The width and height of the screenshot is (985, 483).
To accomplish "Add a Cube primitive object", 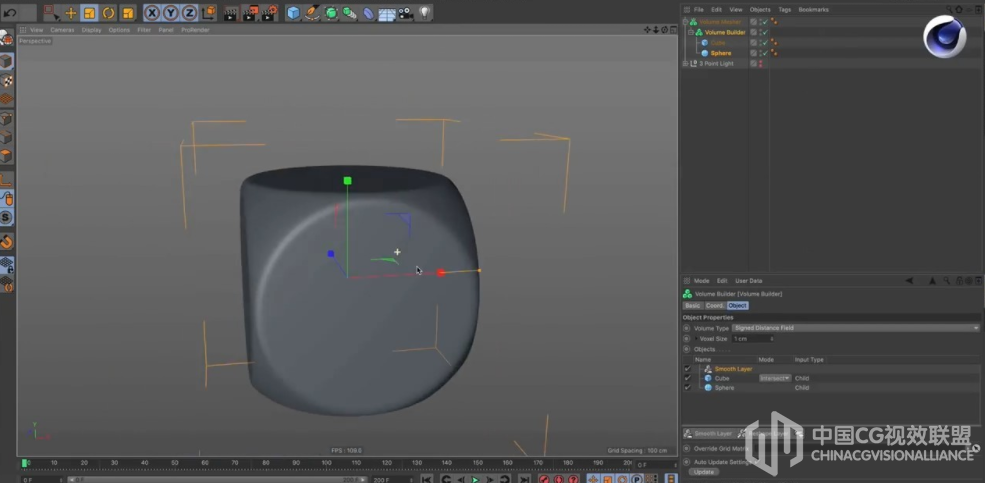I will pos(293,13).
